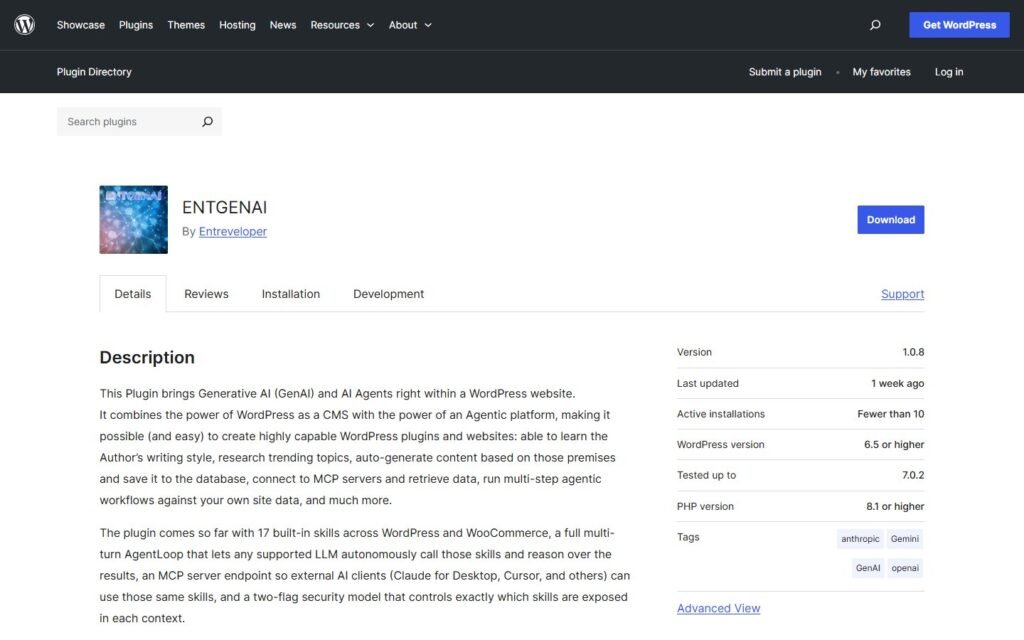Switch to the Reviews tab

[206, 294]
